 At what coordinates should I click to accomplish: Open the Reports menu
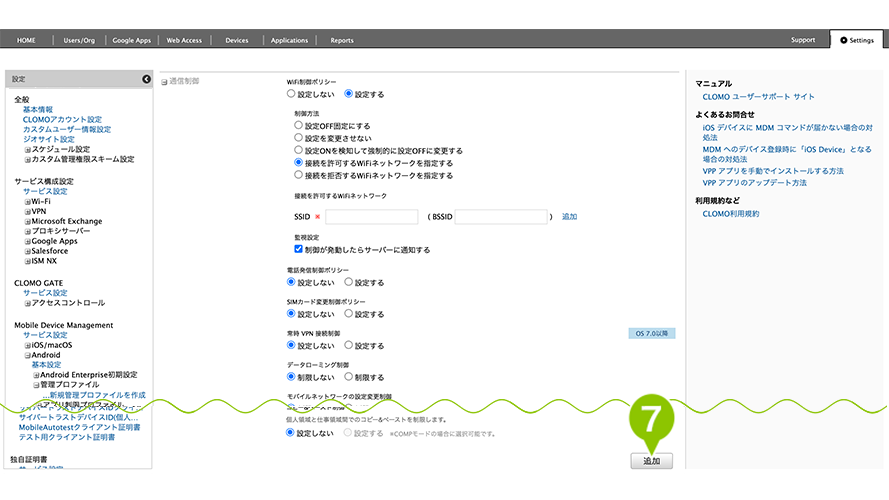pyautogui.click(x=342, y=40)
